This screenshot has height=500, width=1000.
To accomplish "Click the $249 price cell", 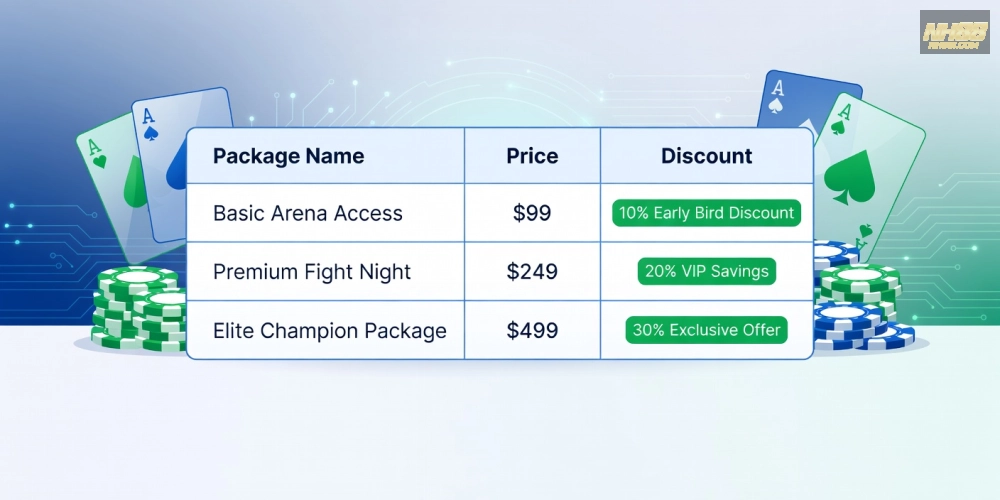I will 532,271.
